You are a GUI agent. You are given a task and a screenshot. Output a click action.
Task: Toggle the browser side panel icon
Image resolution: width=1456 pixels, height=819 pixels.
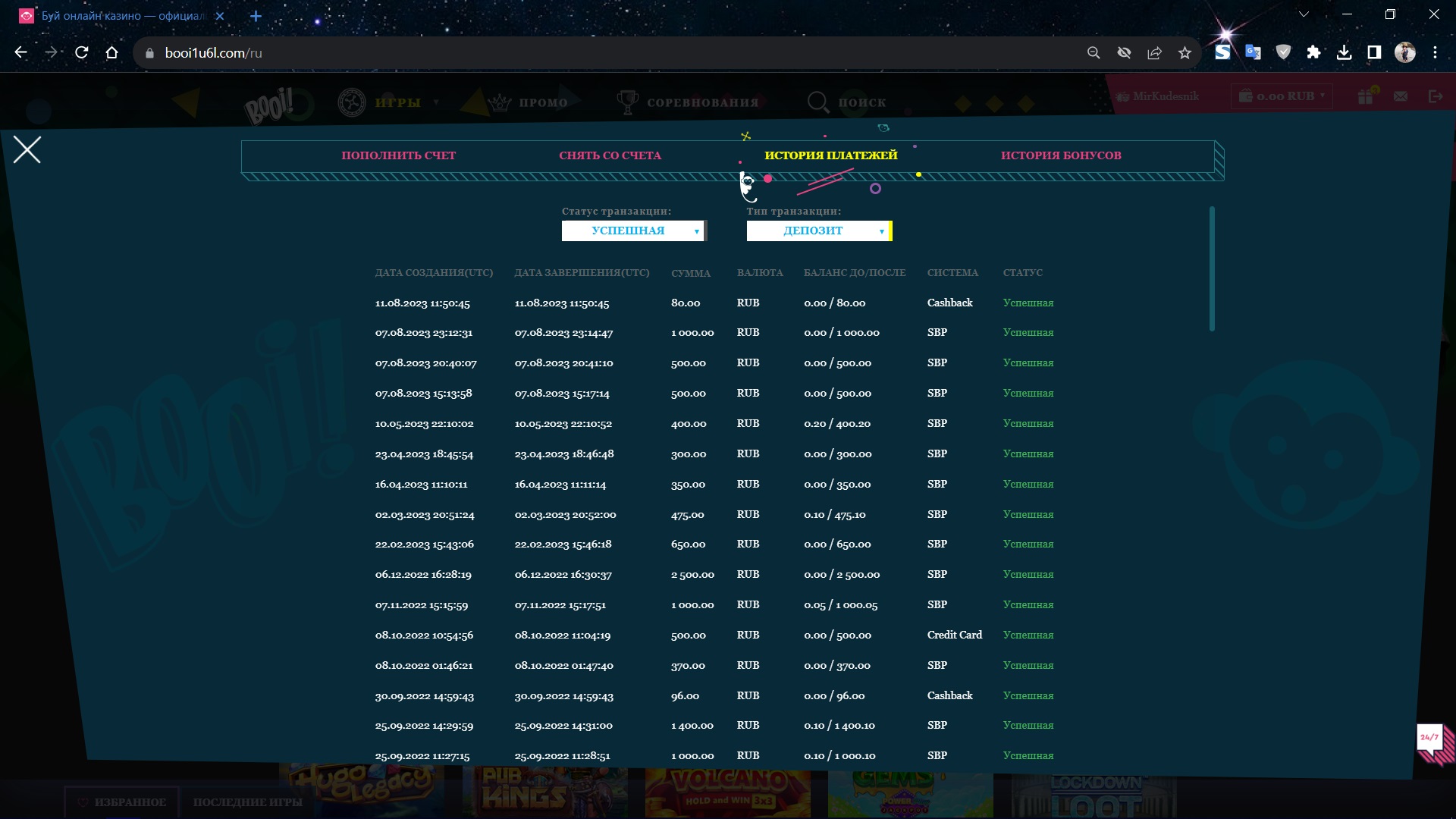(x=1374, y=53)
